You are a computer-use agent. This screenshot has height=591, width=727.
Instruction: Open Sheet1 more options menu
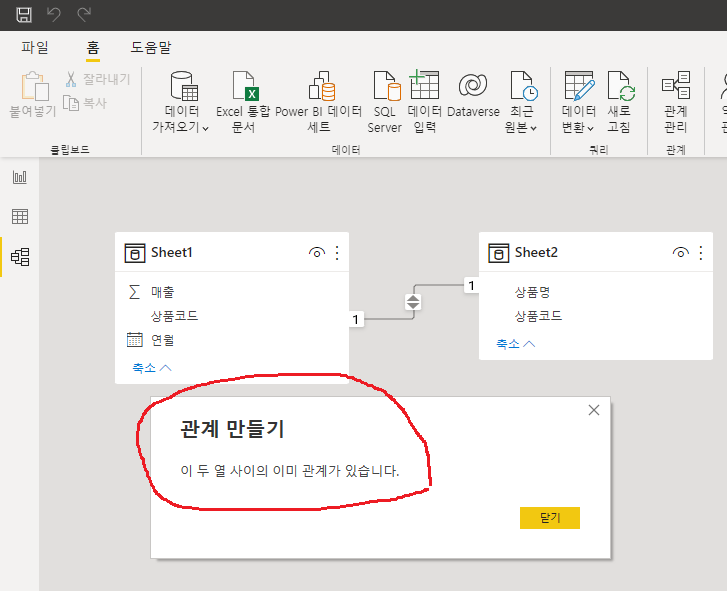[337, 253]
